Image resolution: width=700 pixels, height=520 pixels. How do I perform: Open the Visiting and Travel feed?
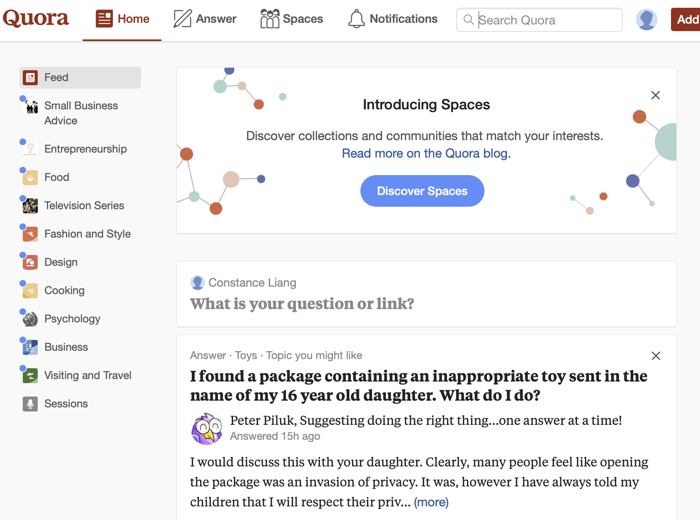coord(88,375)
